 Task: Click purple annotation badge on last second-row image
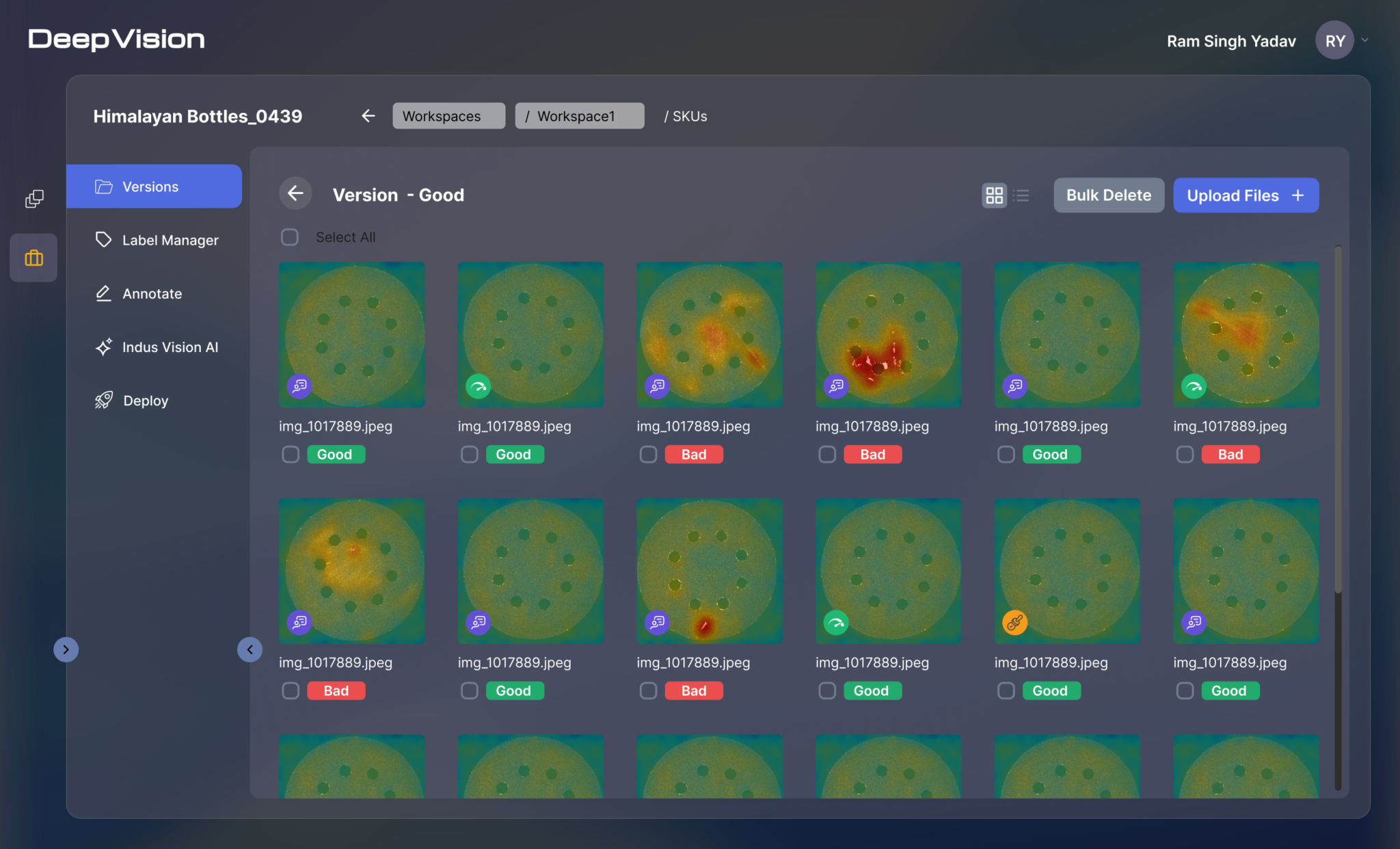tap(1194, 622)
